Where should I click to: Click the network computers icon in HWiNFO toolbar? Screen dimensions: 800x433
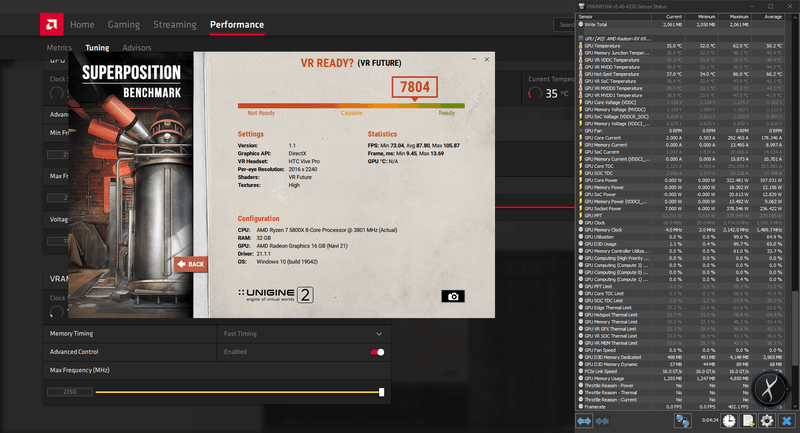click(682, 420)
